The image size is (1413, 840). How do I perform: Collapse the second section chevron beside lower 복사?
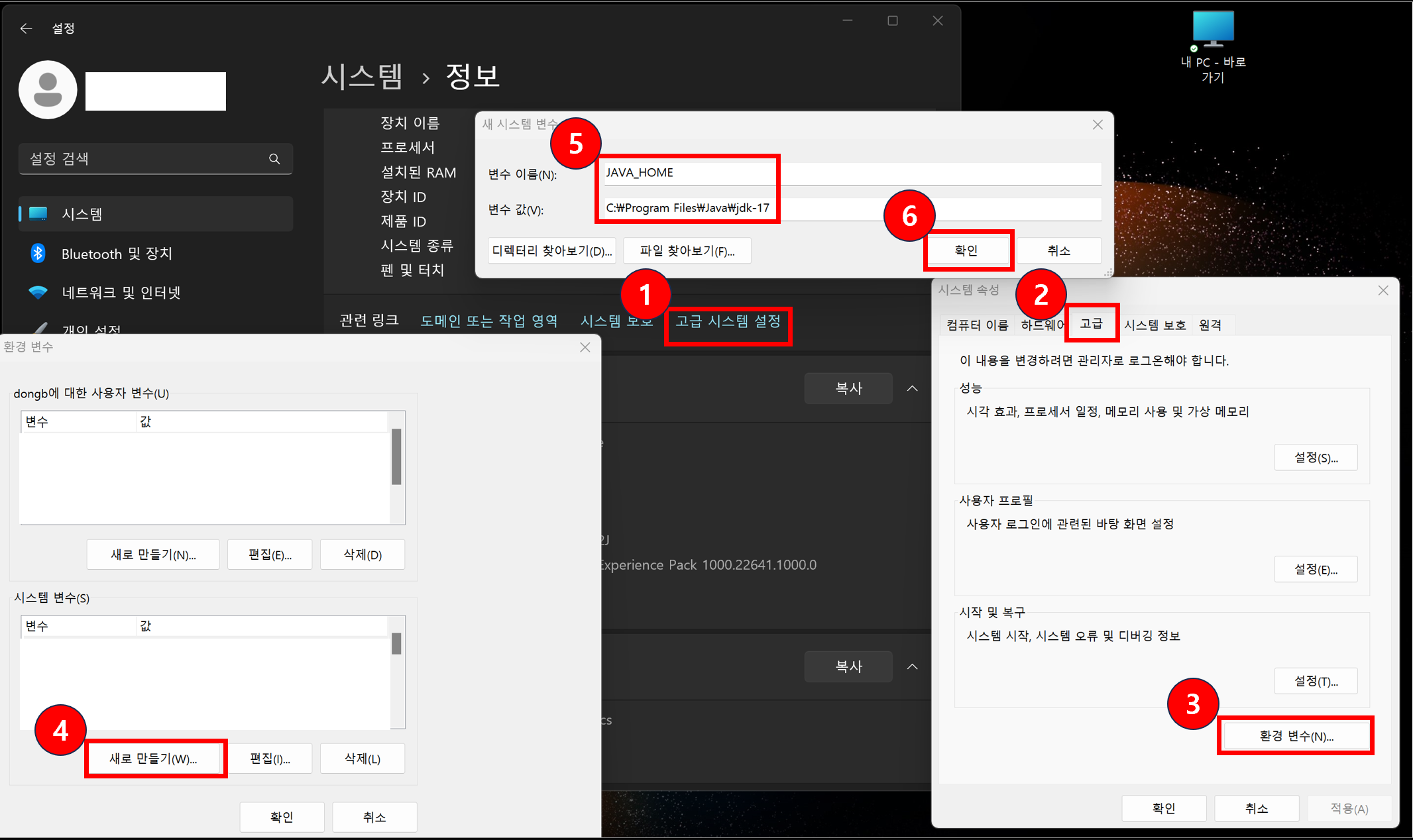[x=913, y=666]
